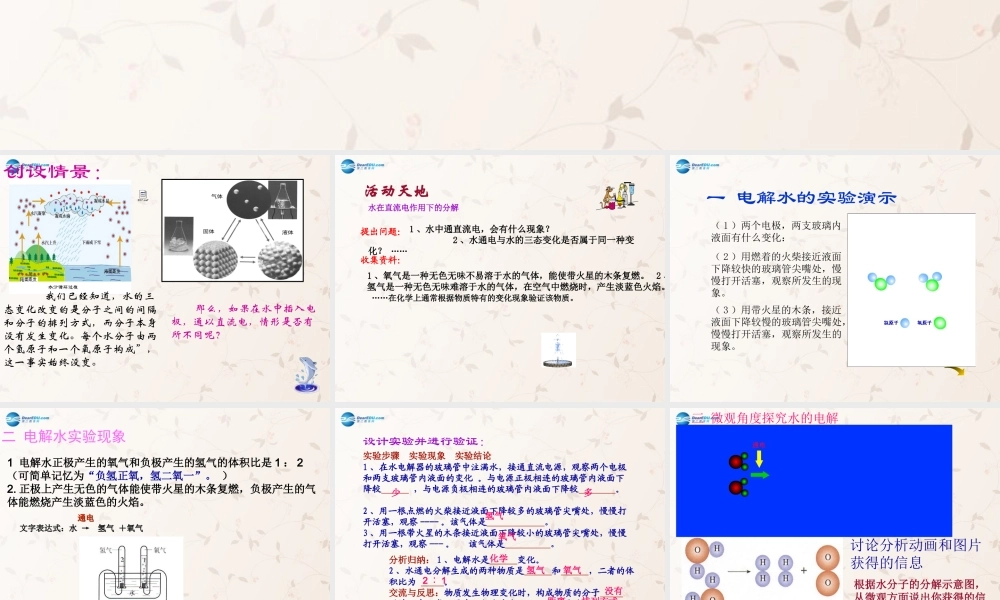Click the yellow down arrow in blue panel
The width and height of the screenshot is (1000, 600).
760,457
